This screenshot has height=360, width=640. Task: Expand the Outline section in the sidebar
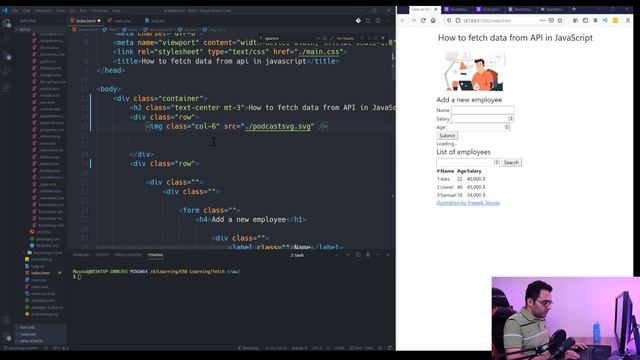pyautogui.click(x=41, y=327)
